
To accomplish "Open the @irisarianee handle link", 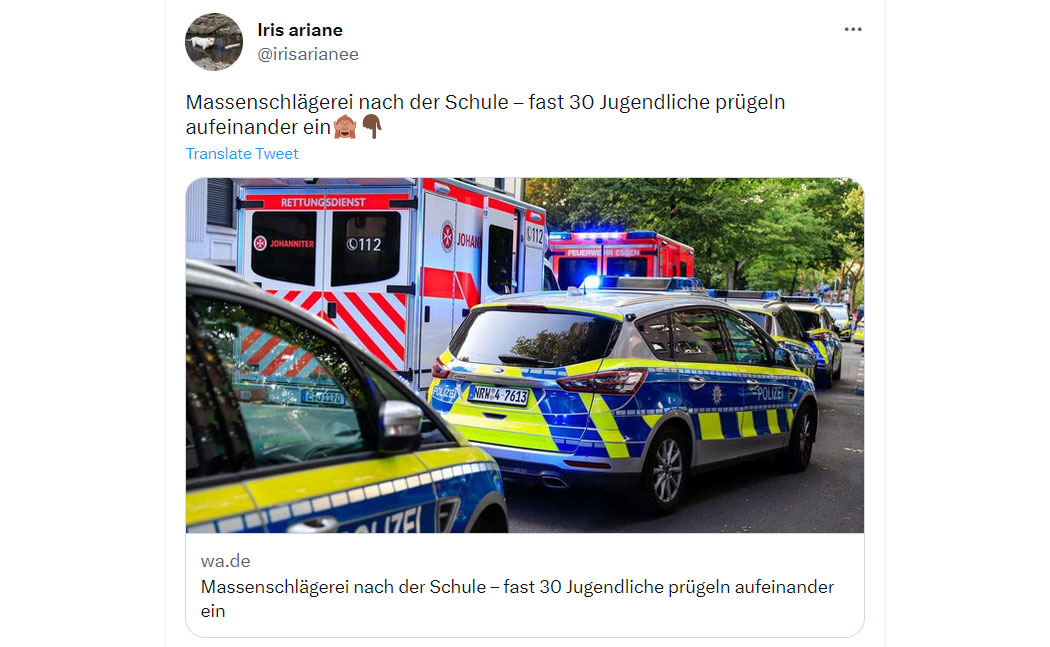I will click(x=308, y=54).
